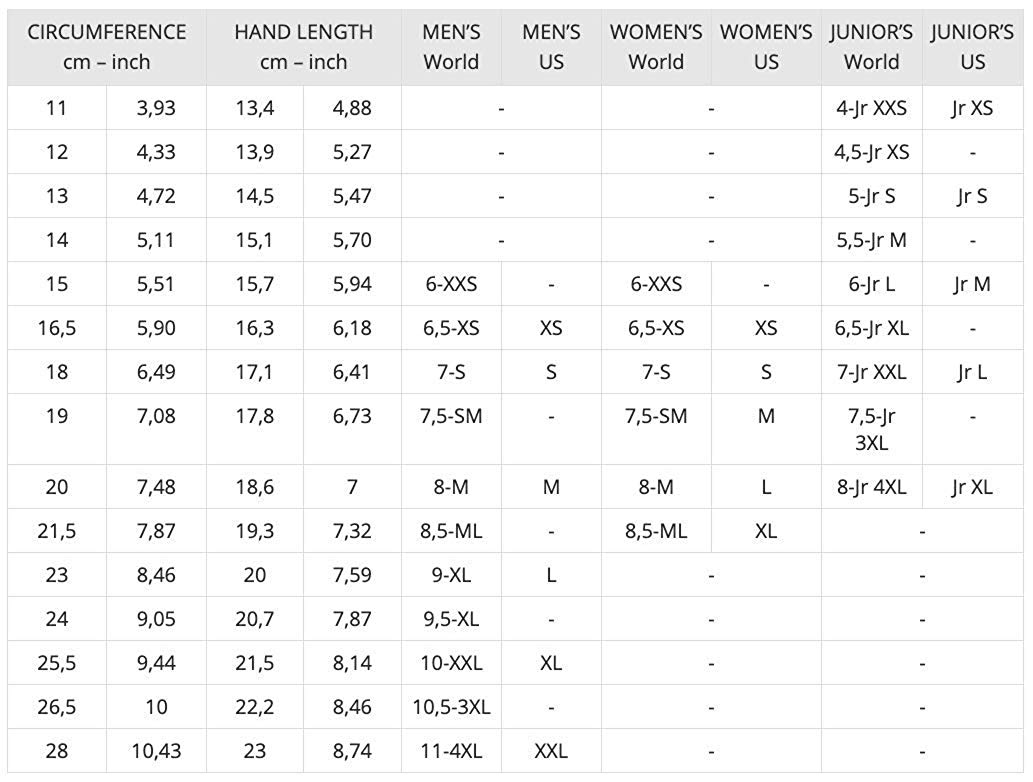Viewport: 1033px width, 782px height.
Task: Select the circumference 26,5 cm cell
Action: click(x=57, y=707)
